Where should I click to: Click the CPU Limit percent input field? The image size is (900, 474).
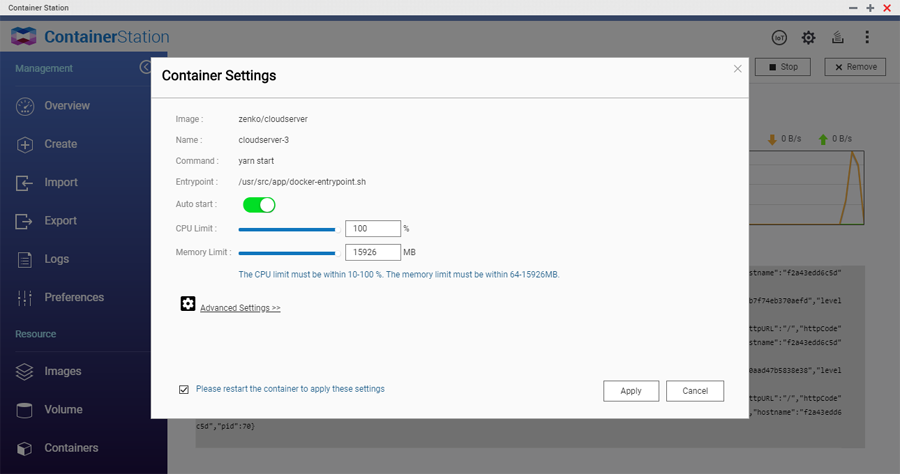tap(373, 228)
